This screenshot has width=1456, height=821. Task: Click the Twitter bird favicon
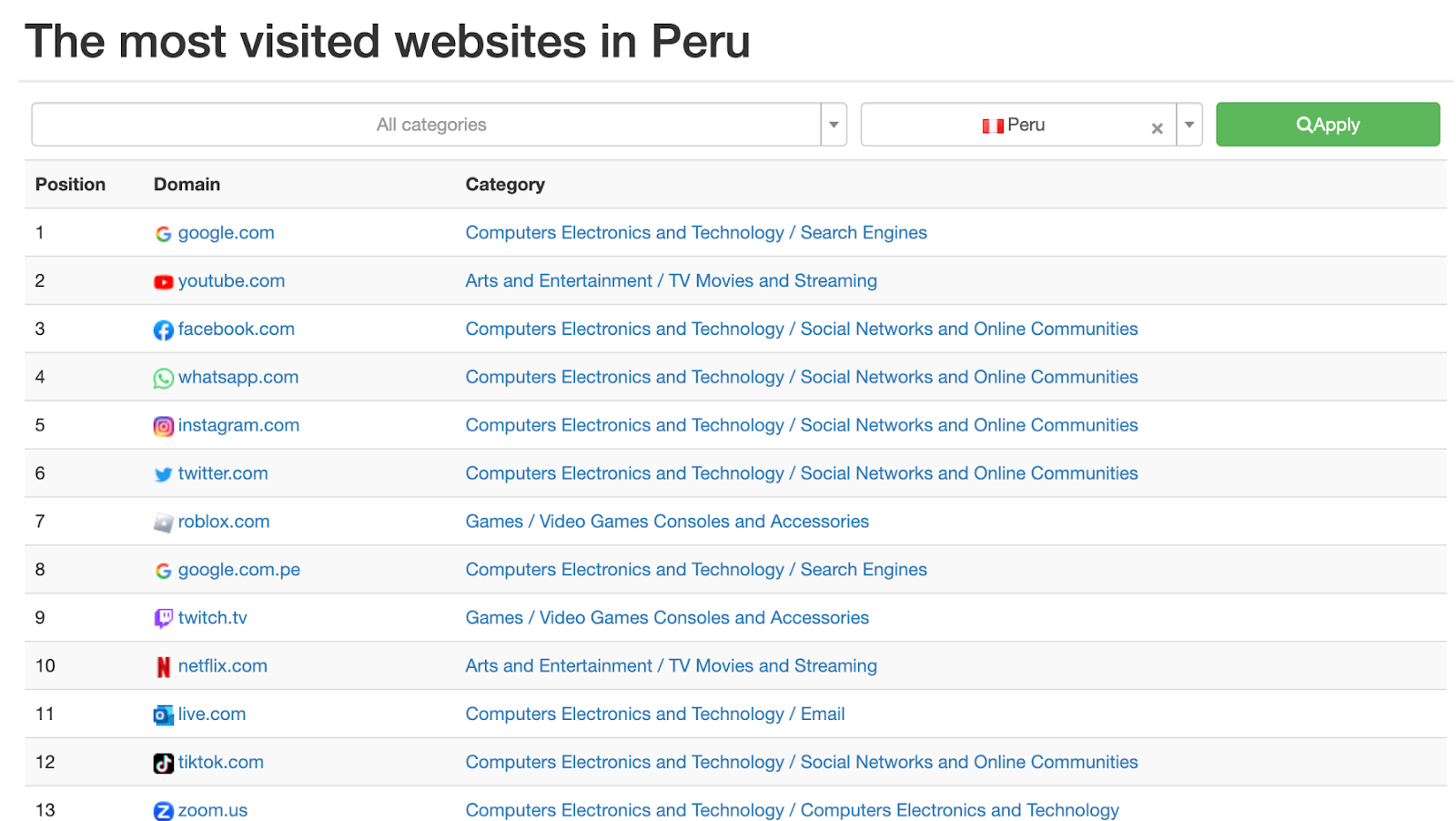pos(163,474)
